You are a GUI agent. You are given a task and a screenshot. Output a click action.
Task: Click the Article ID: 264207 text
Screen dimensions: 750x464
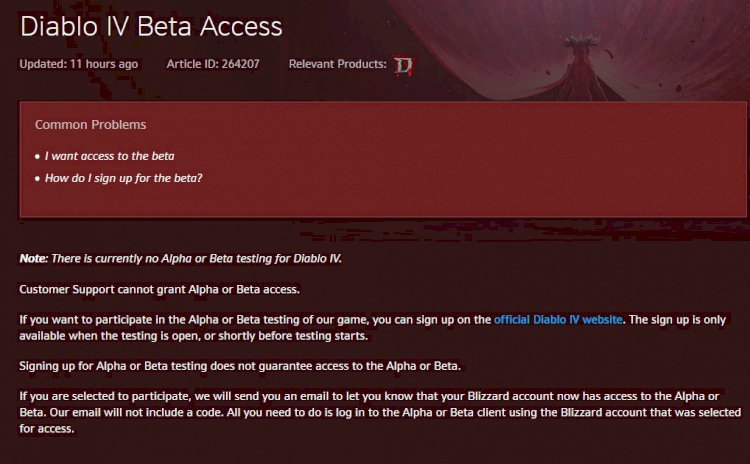pyautogui.click(x=213, y=64)
